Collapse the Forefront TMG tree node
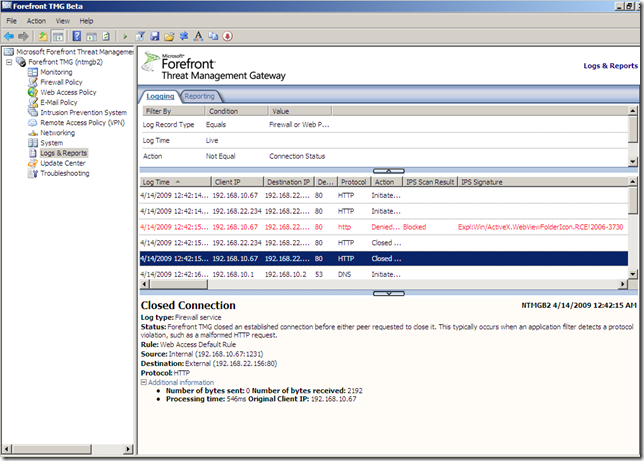This screenshot has height=461, width=644. point(9,62)
